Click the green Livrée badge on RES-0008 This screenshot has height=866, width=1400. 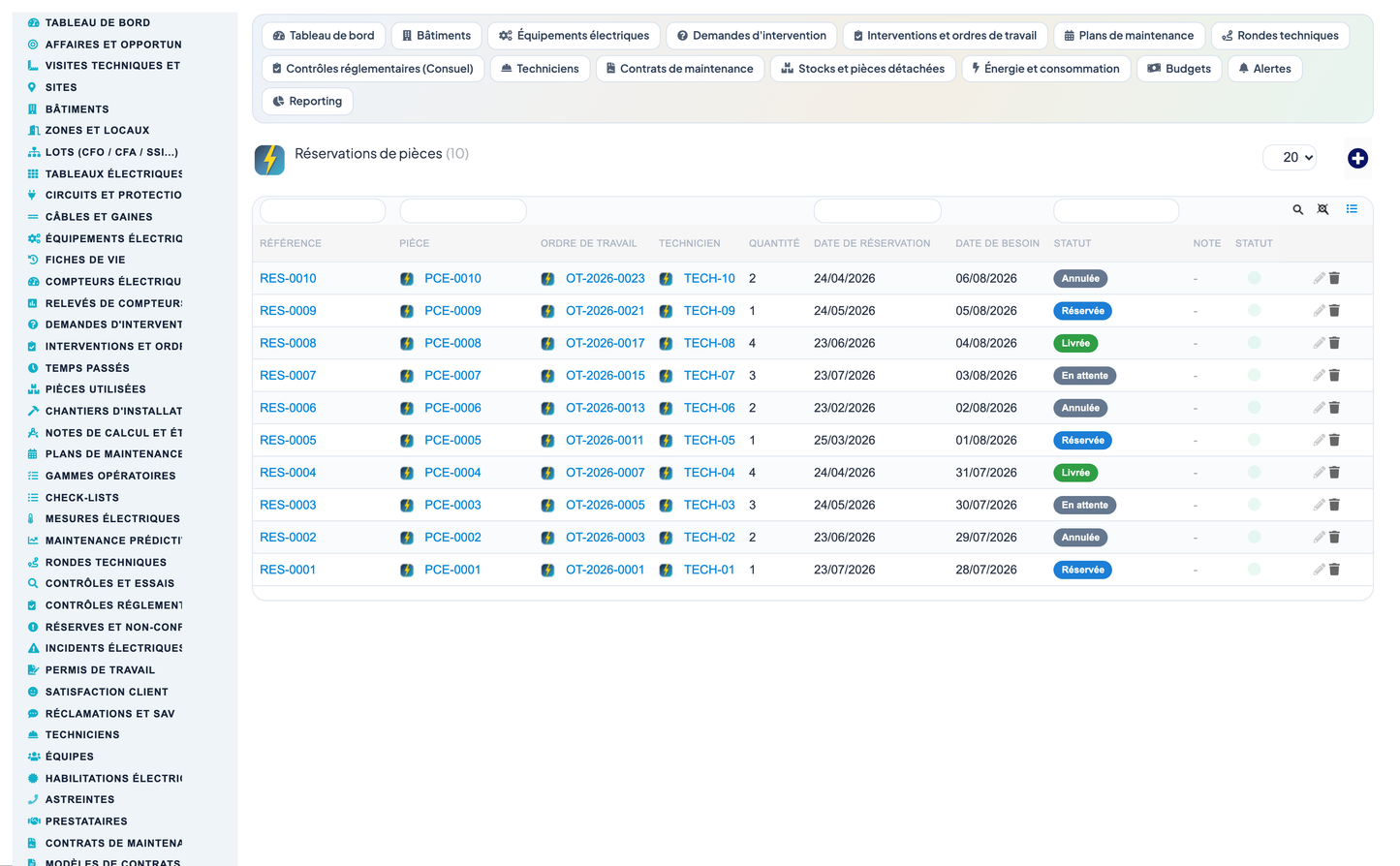(1075, 343)
